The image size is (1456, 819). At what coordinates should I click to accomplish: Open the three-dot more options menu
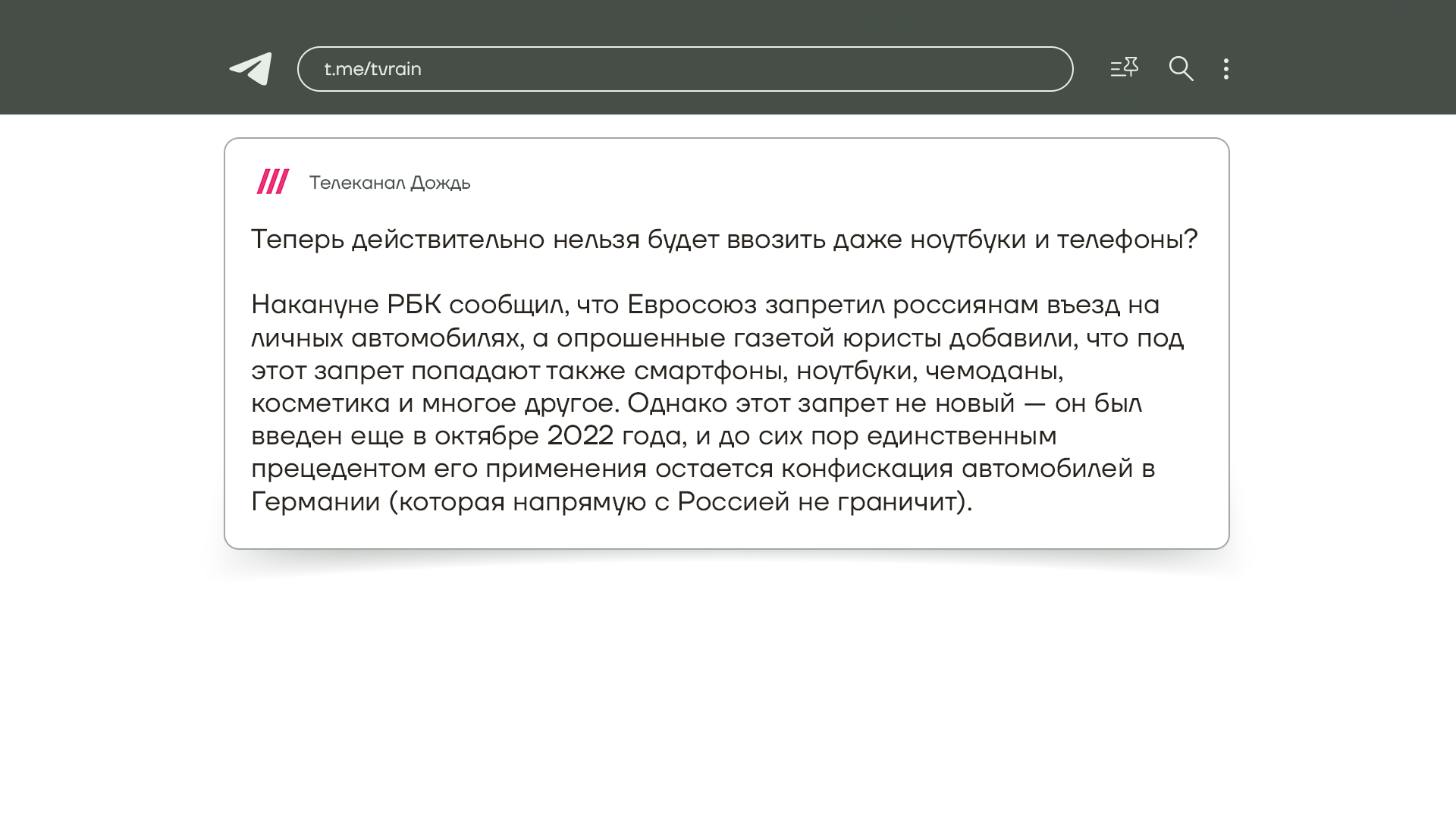pyautogui.click(x=1225, y=69)
